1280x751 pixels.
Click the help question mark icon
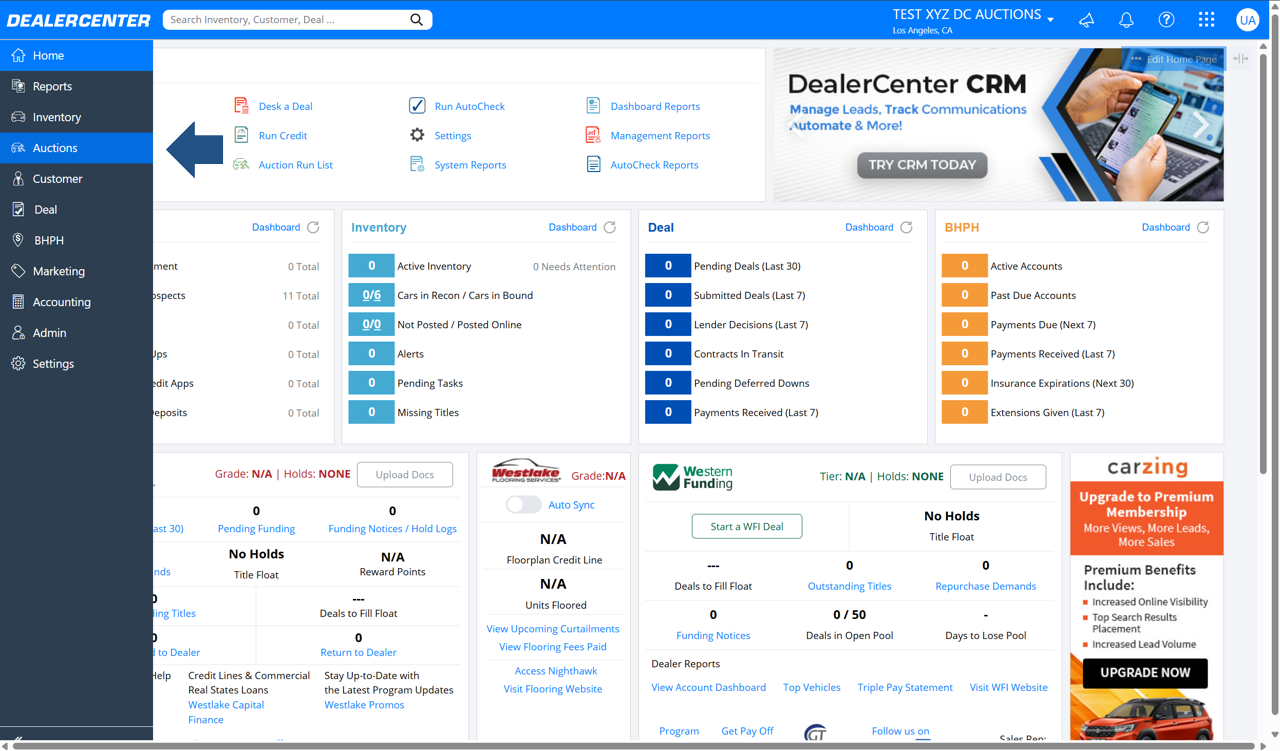tap(1166, 20)
